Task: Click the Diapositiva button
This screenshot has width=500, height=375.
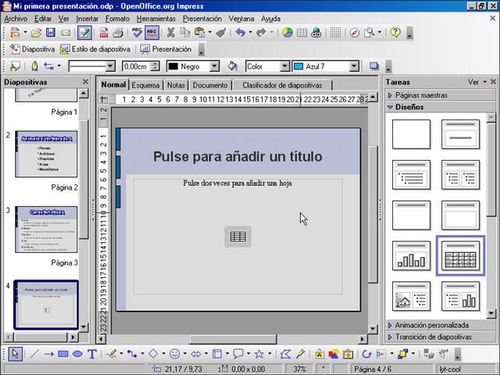Action: [x=32, y=49]
